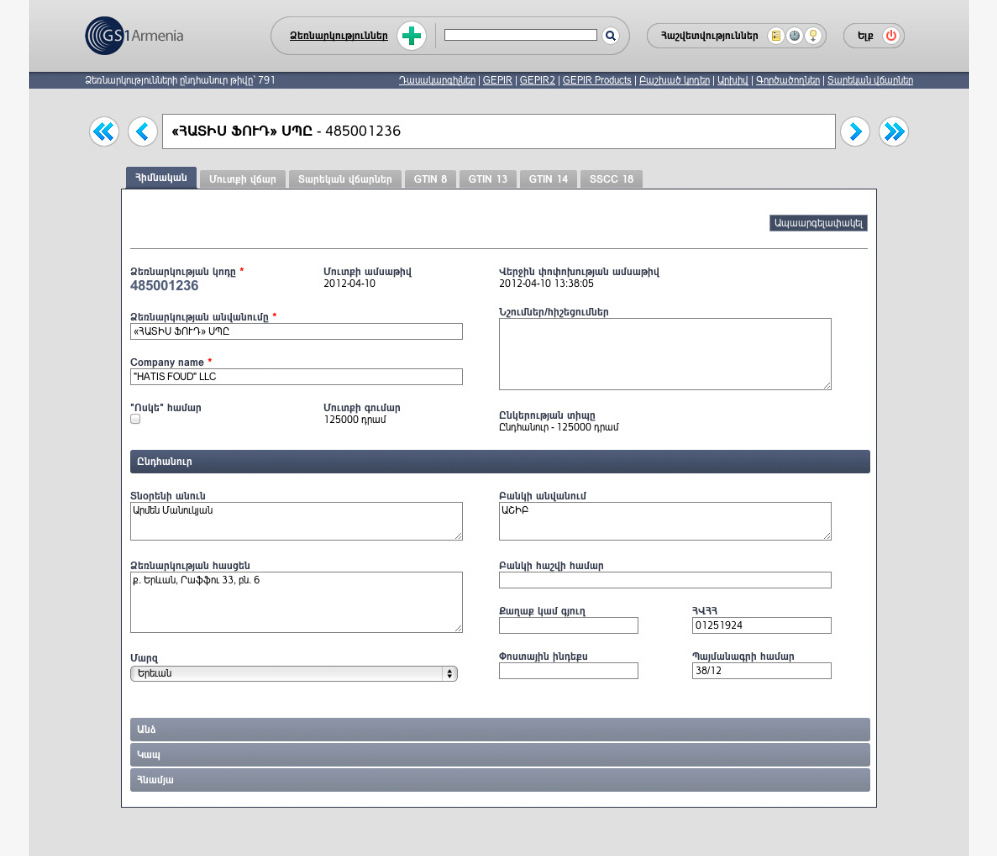
Task: Open the first GEPIR link before GEPIR2
Action: (x=497, y=80)
